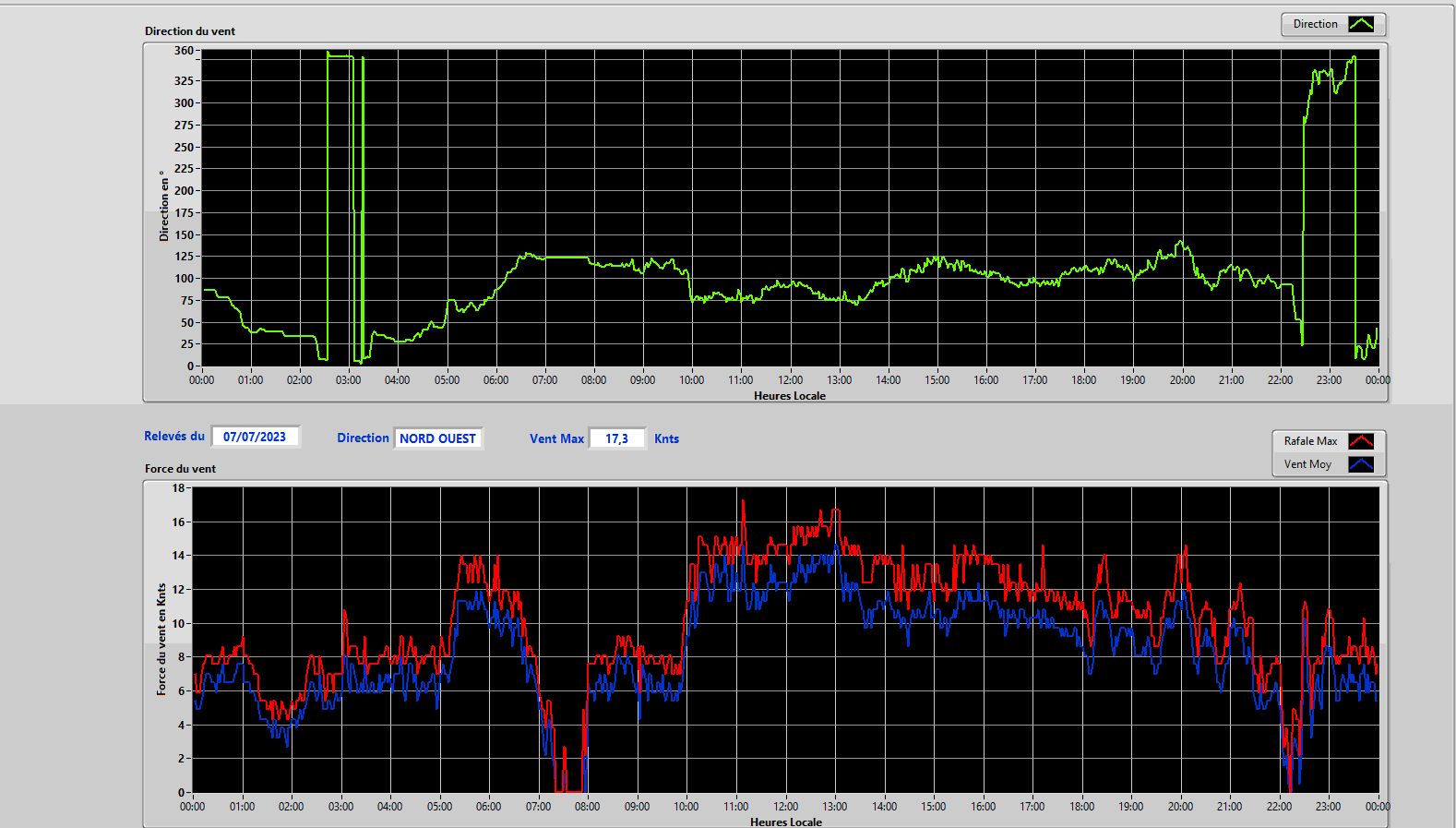
Task: Click the Rafale Max legend label
Action: tap(1310, 441)
